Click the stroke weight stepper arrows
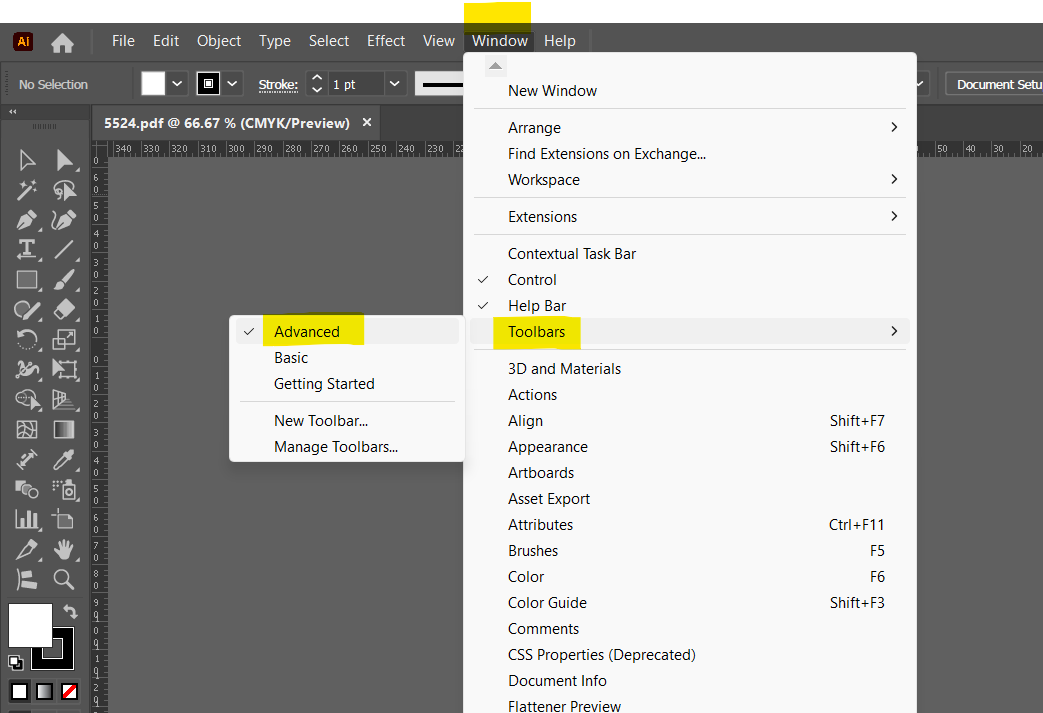The image size is (1043, 713). (x=317, y=84)
